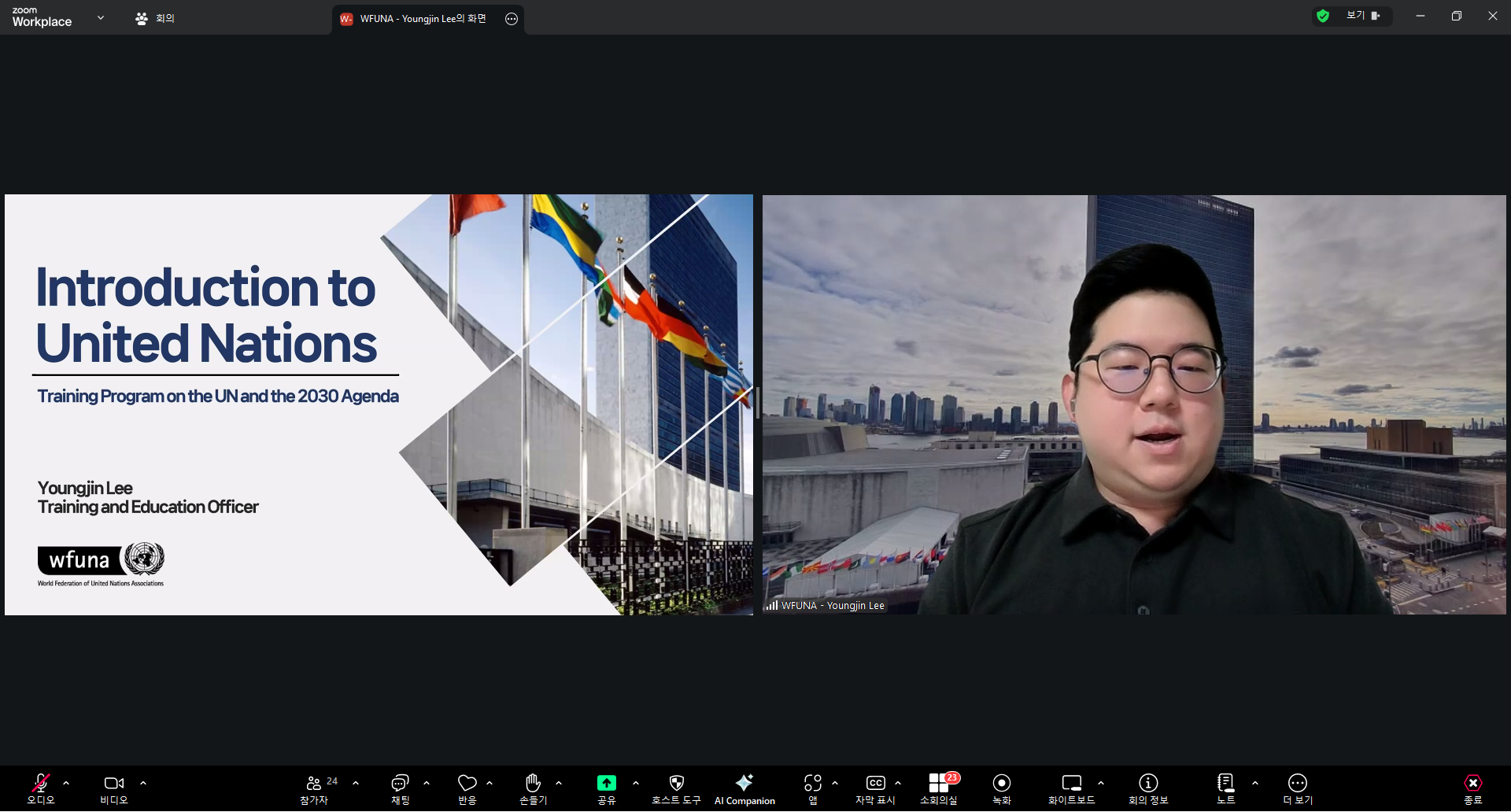Open 더 보기 more options

(x=1298, y=788)
